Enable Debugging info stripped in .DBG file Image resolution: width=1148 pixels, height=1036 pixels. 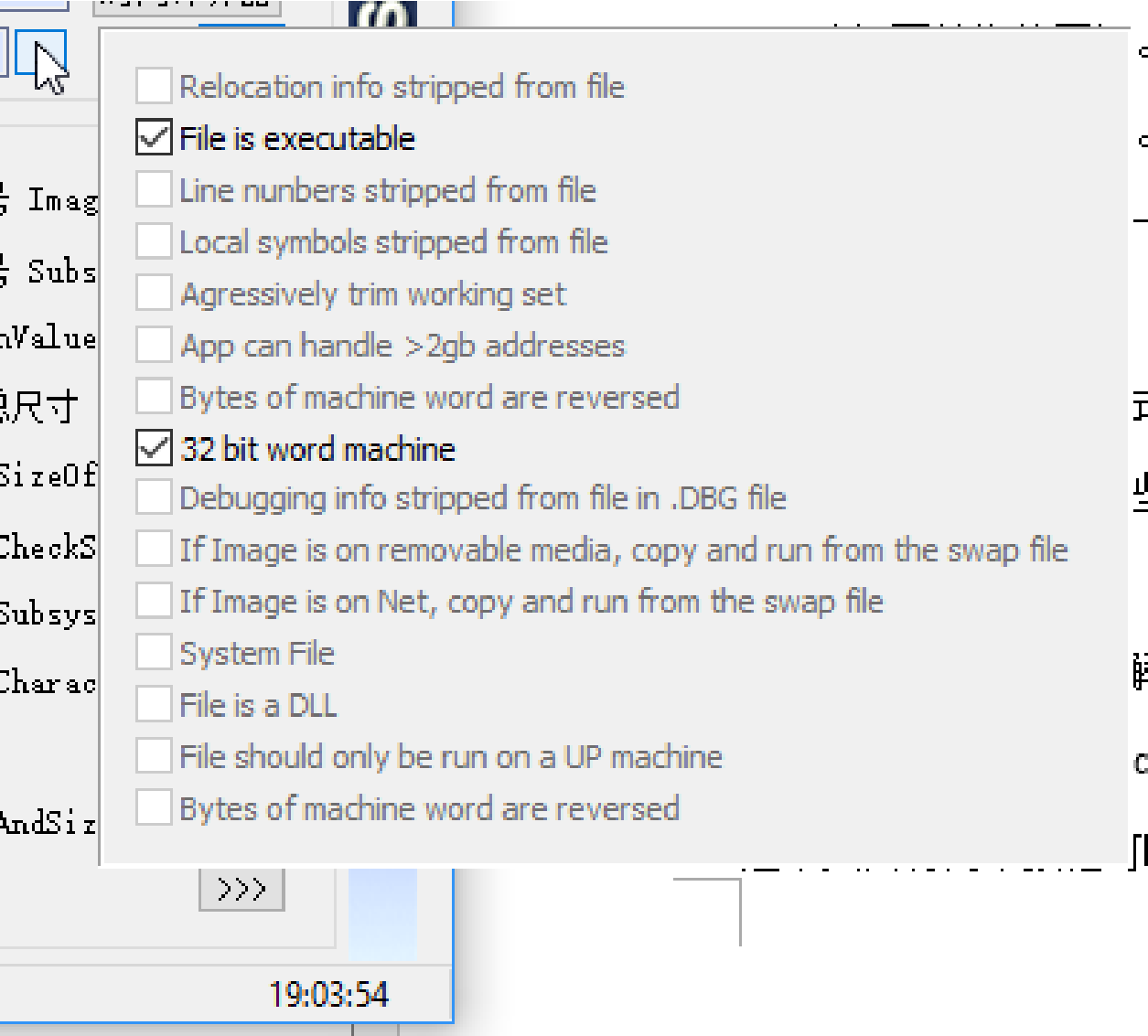coord(154,497)
